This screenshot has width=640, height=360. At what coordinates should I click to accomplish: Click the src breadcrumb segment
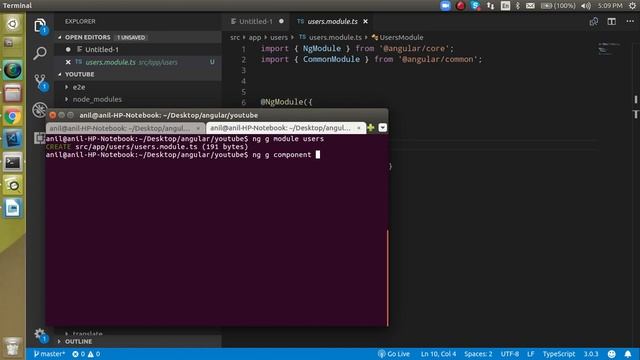(x=235, y=37)
